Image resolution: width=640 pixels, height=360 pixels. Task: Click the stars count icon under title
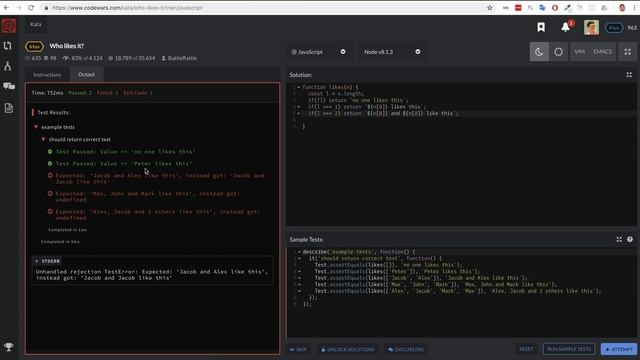(x=28, y=58)
